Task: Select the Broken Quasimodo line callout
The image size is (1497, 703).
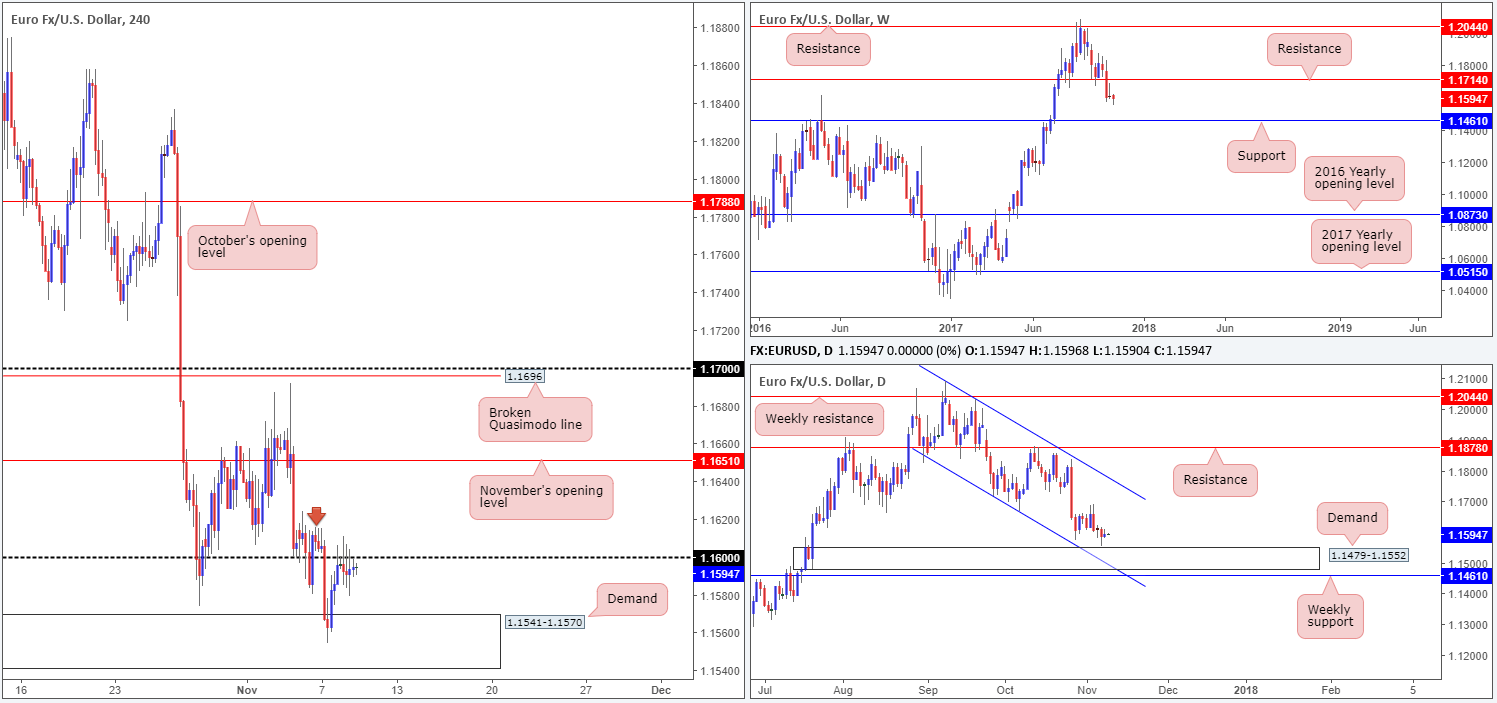Action: click(535, 421)
